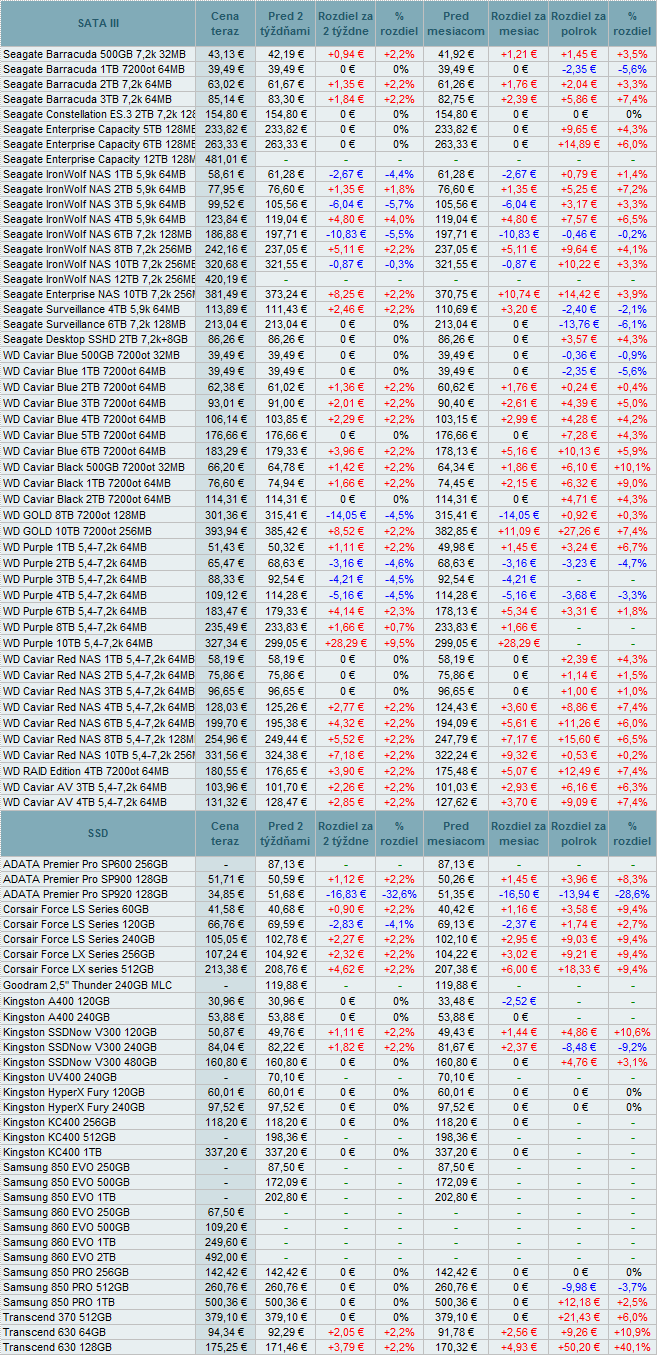Image resolution: width=657 pixels, height=1355 pixels.
Task: Click current price 481,01 € of Seagate 12TB
Action: pyautogui.click(x=225, y=159)
